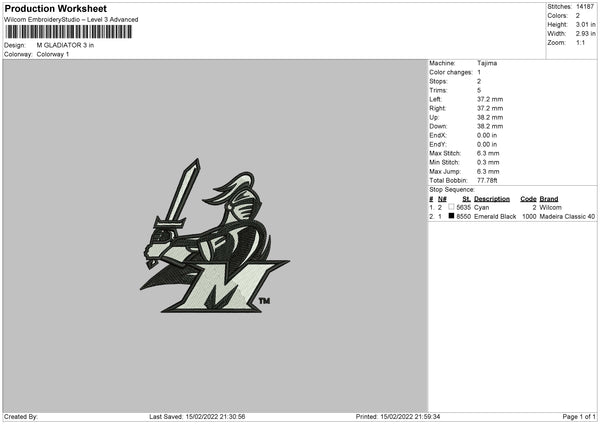The width and height of the screenshot is (600, 424).
Task: Click the Stop Sequence heading
Action: click(452, 190)
